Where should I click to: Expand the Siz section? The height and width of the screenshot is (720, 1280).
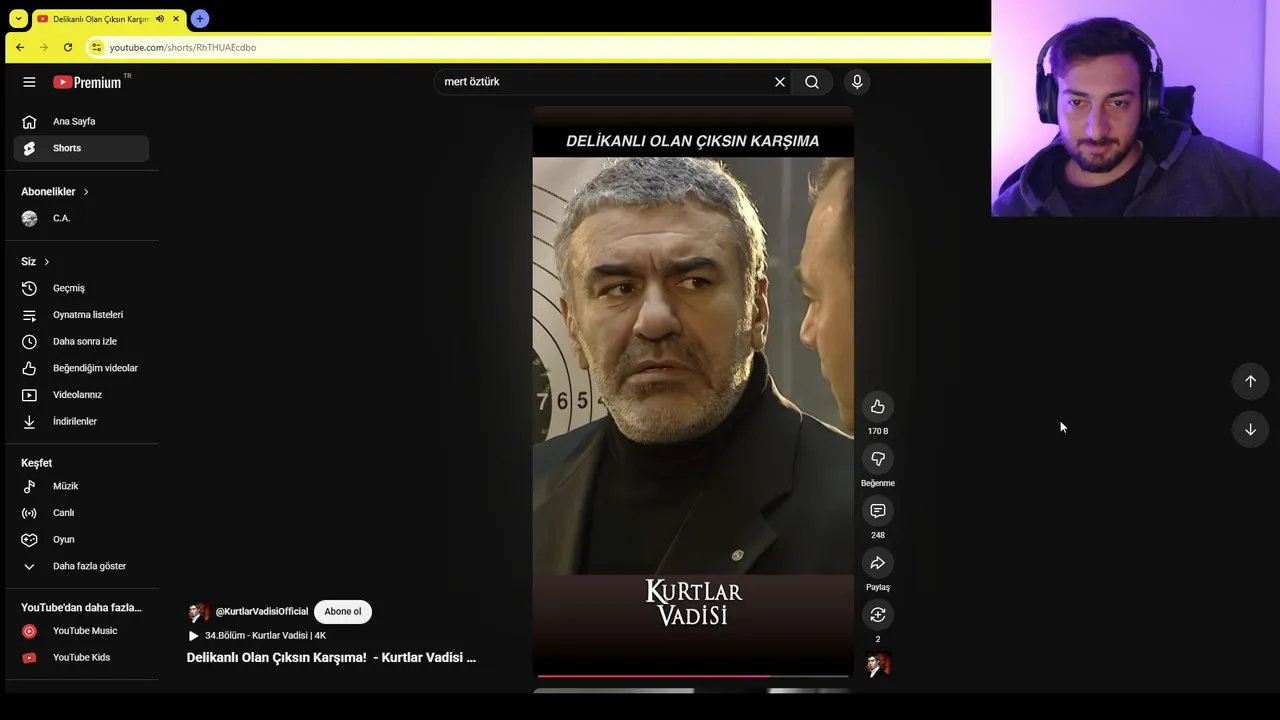pyautogui.click(x=35, y=261)
